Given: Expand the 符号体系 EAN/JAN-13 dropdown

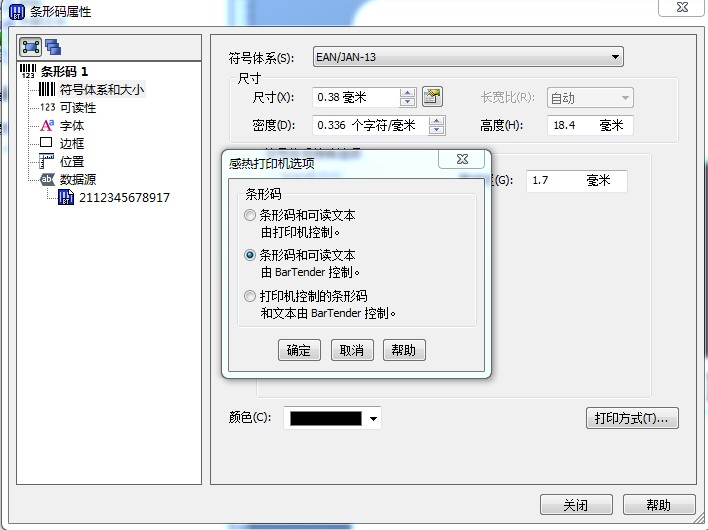Looking at the screenshot, I should tap(615, 57).
